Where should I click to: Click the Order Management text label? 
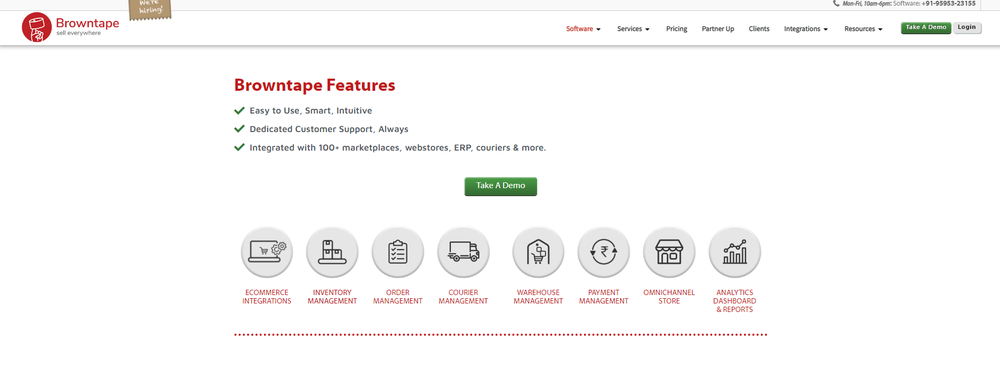(398, 297)
